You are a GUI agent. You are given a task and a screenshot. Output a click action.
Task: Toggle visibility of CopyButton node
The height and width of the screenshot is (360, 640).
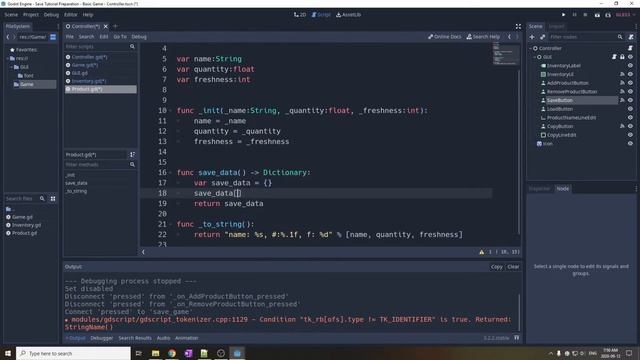(x=630, y=126)
